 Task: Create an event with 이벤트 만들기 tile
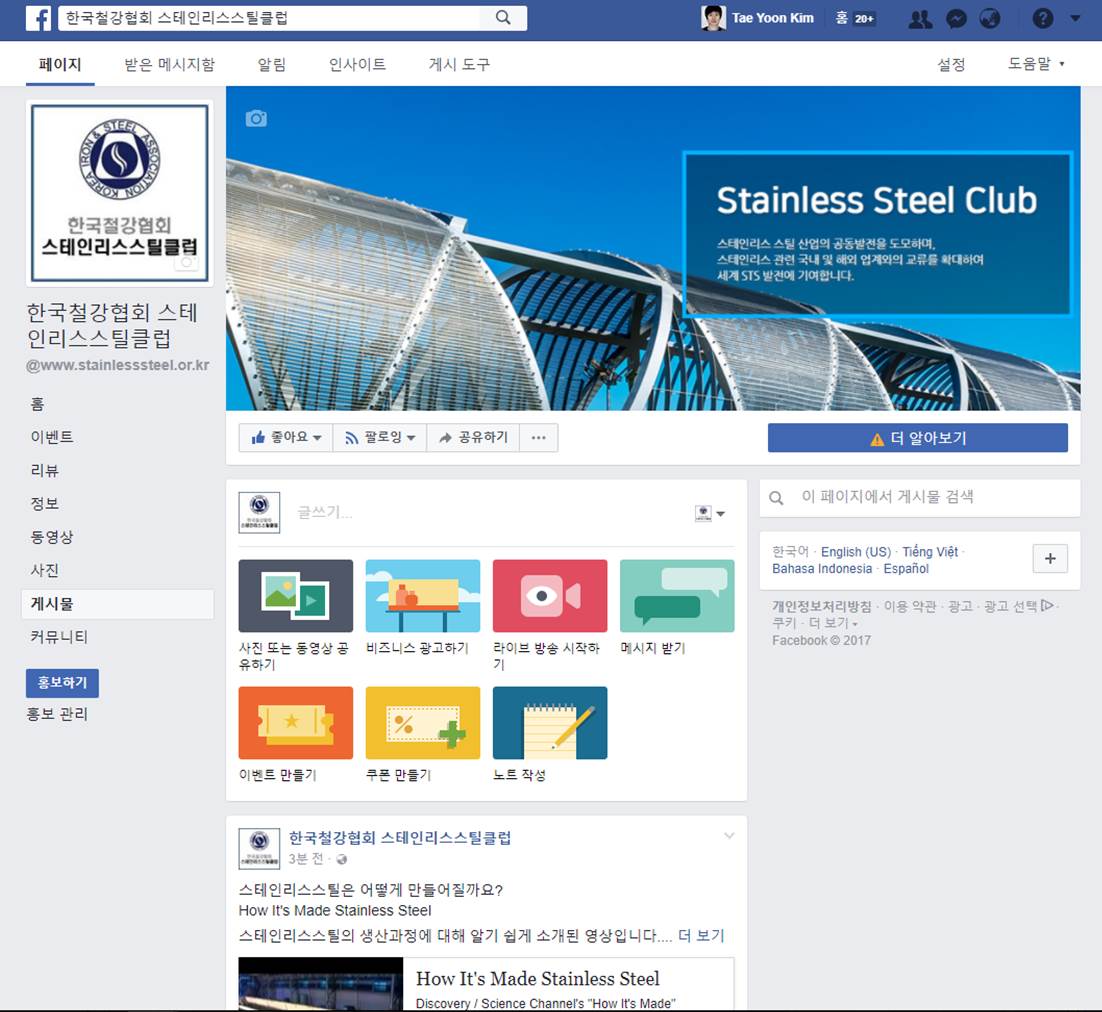pos(295,721)
